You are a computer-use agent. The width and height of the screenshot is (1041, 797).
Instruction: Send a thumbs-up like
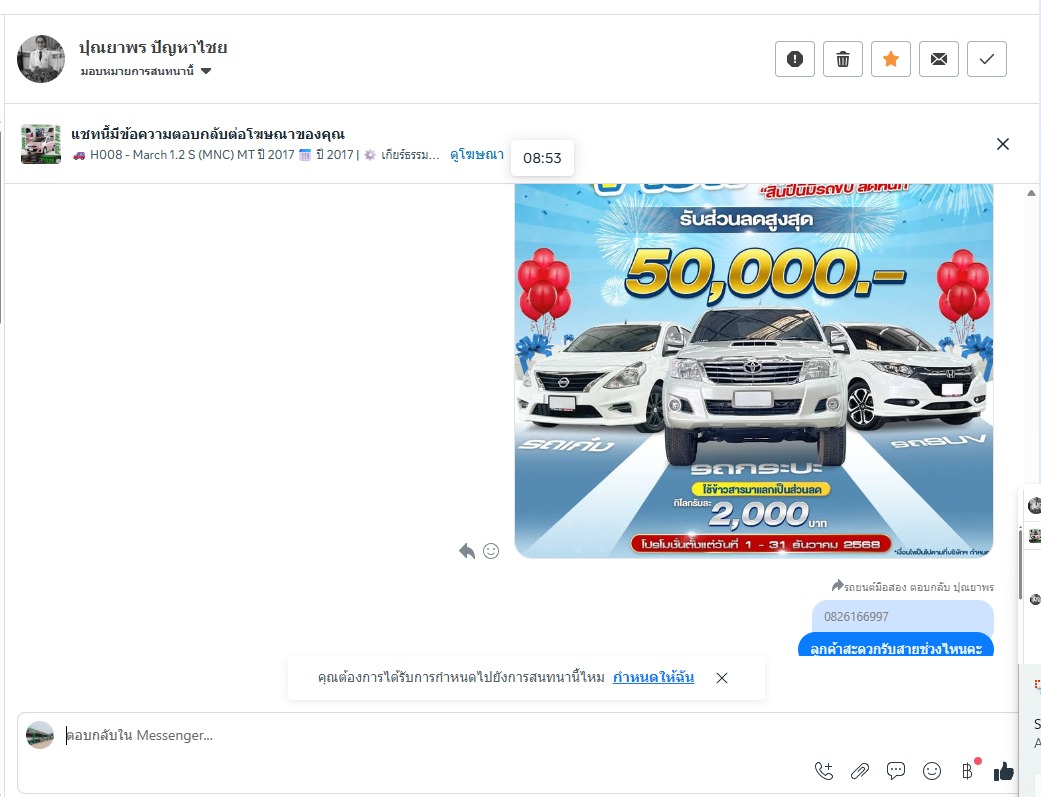[1003, 770]
